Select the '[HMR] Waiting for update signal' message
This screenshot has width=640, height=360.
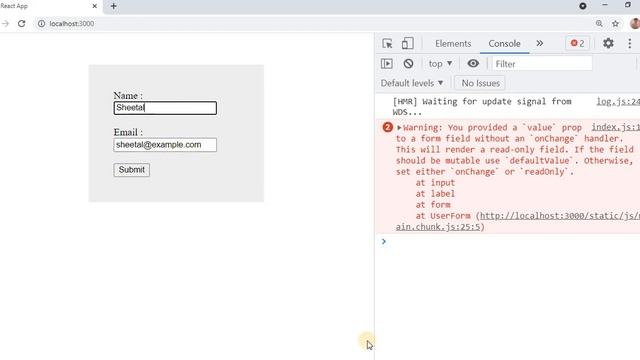[482, 107]
